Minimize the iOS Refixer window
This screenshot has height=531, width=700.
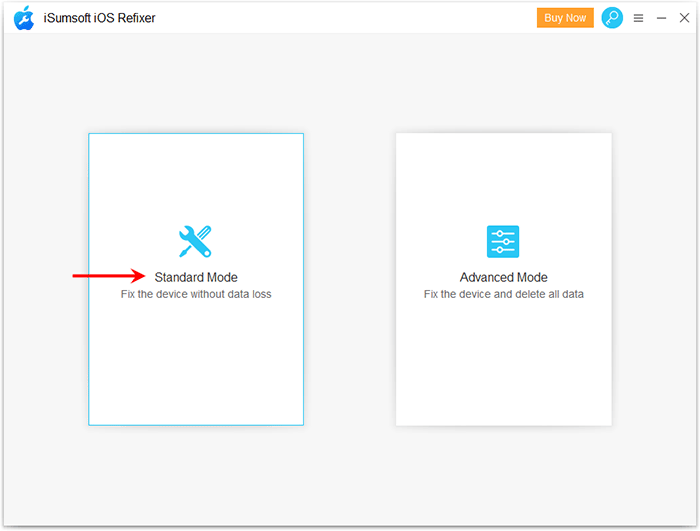point(661,18)
